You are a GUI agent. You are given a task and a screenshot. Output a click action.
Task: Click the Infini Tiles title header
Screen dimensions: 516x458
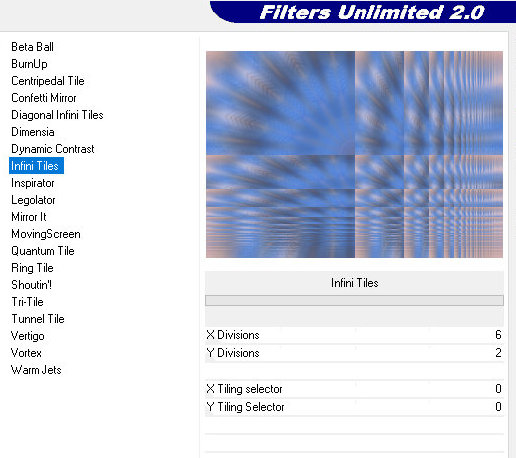pyautogui.click(x=354, y=283)
